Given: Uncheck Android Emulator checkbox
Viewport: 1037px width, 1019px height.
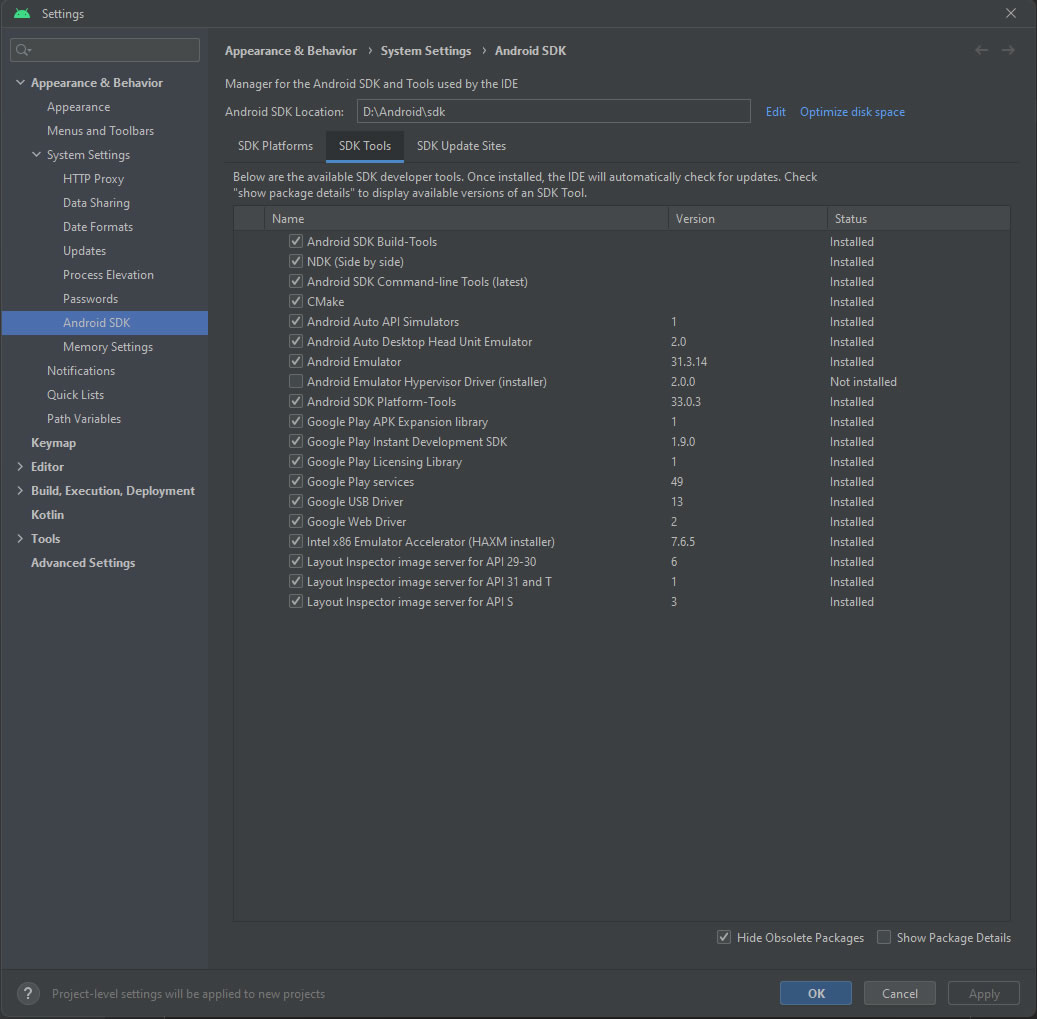Looking at the screenshot, I should pyautogui.click(x=296, y=361).
